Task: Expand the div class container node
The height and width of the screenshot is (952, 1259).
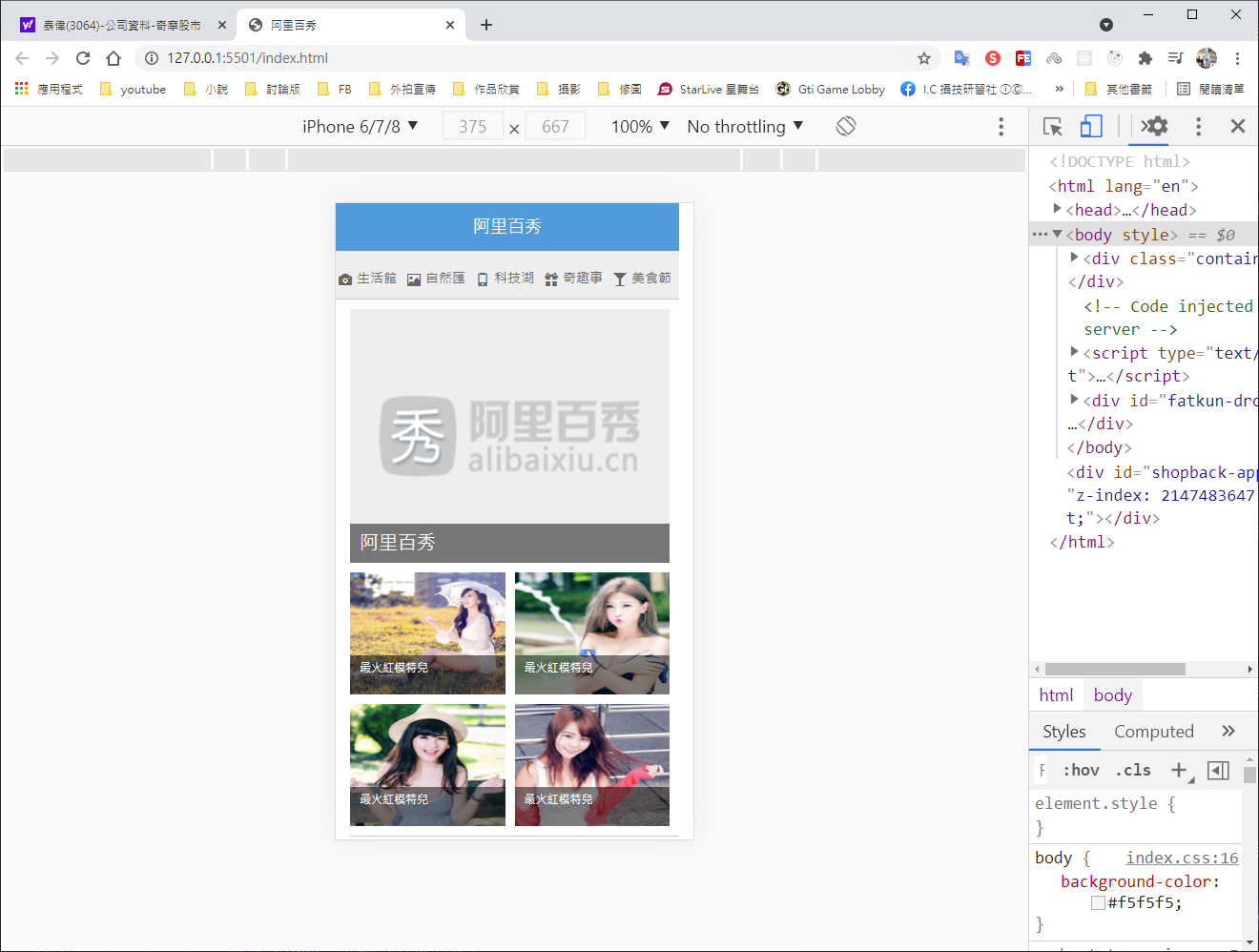Action: tap(1075, 257)
